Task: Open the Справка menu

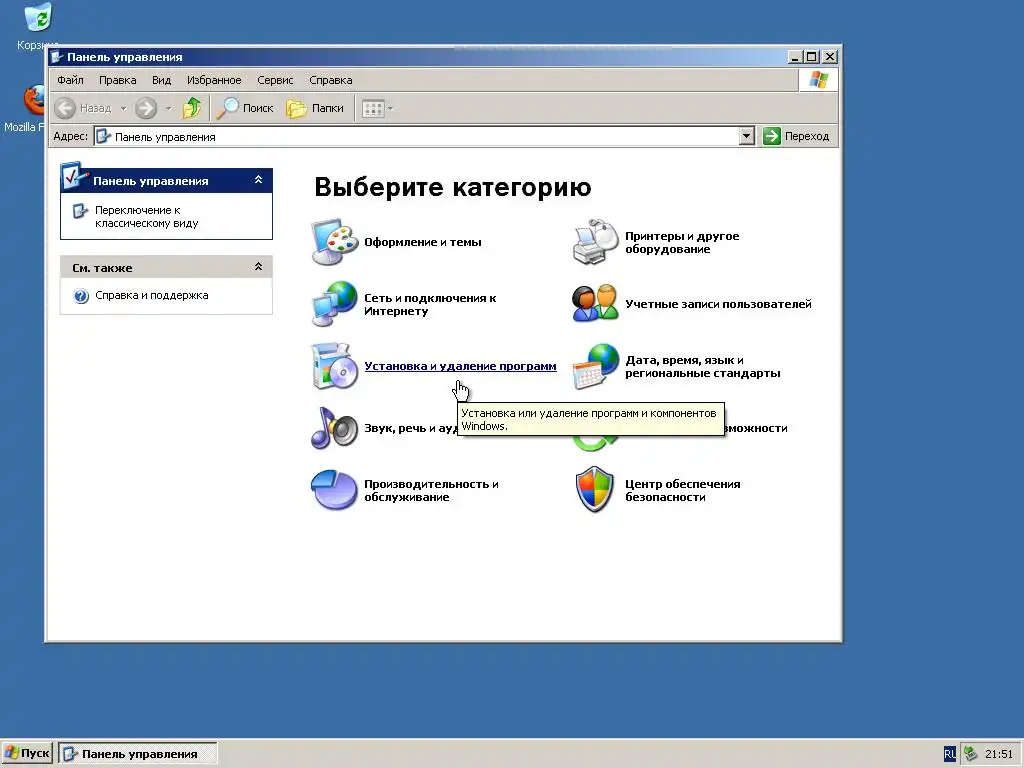Action: [330, 80]
